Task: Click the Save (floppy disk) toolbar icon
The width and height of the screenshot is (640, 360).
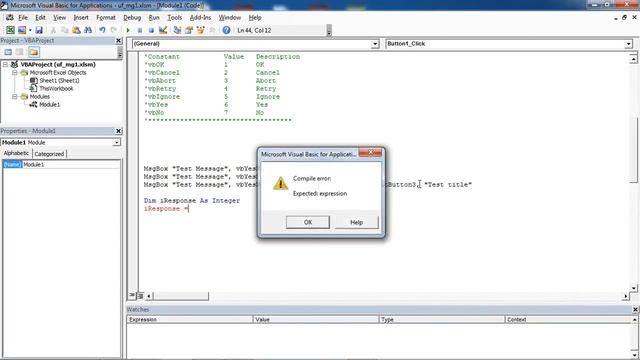Action: 39,30
